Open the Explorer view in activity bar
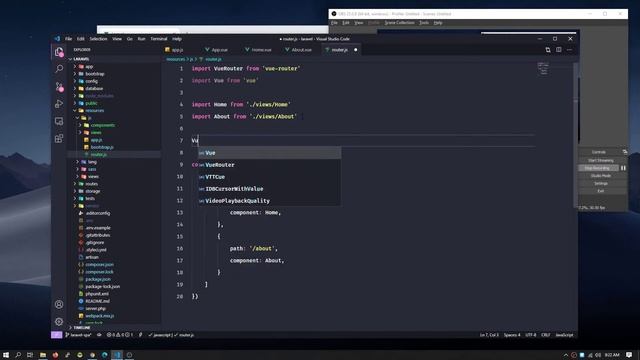Viewport: 640px width, 360px height. point(59,52)
